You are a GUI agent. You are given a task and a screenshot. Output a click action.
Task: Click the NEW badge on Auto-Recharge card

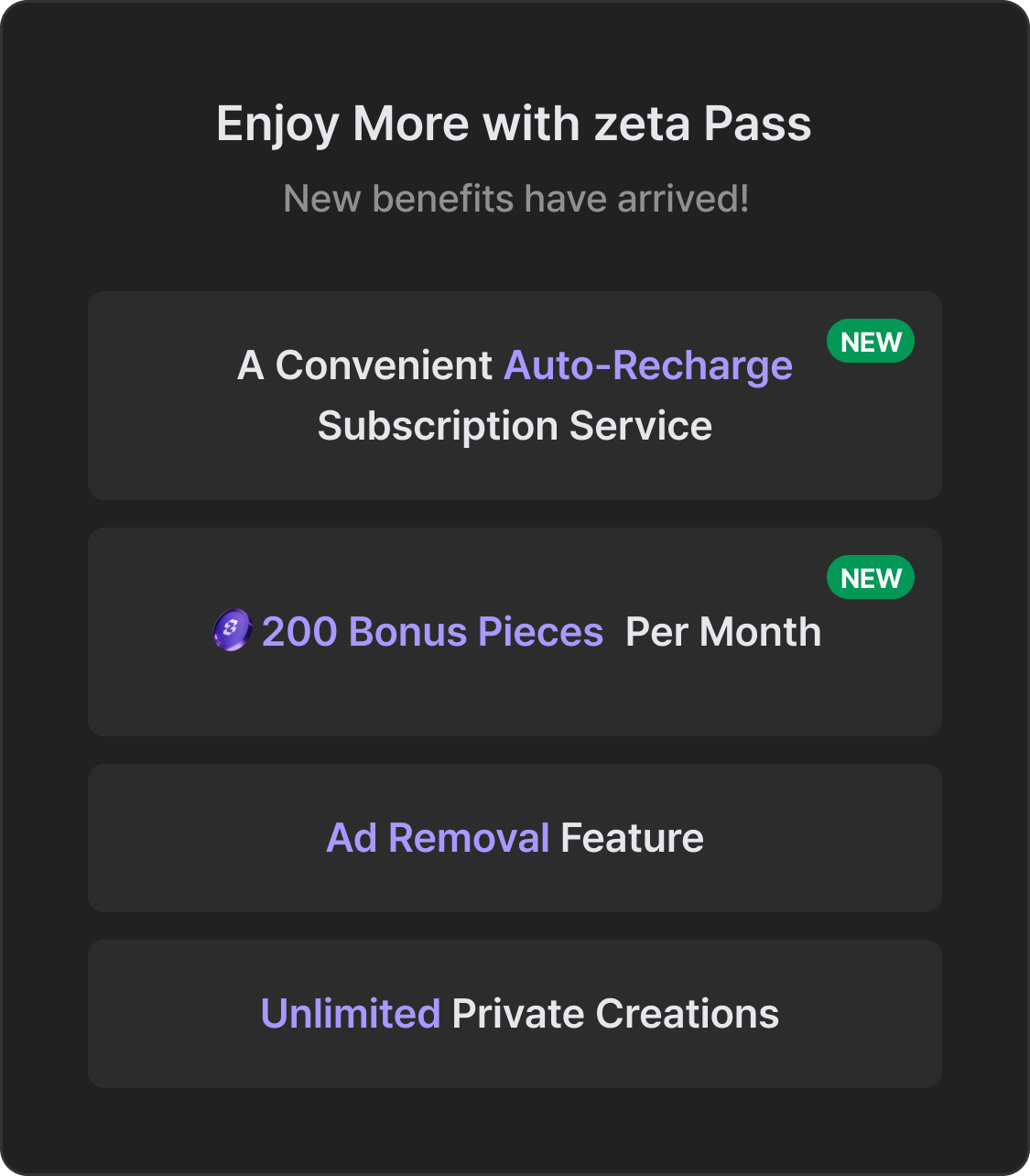point(870,342)
